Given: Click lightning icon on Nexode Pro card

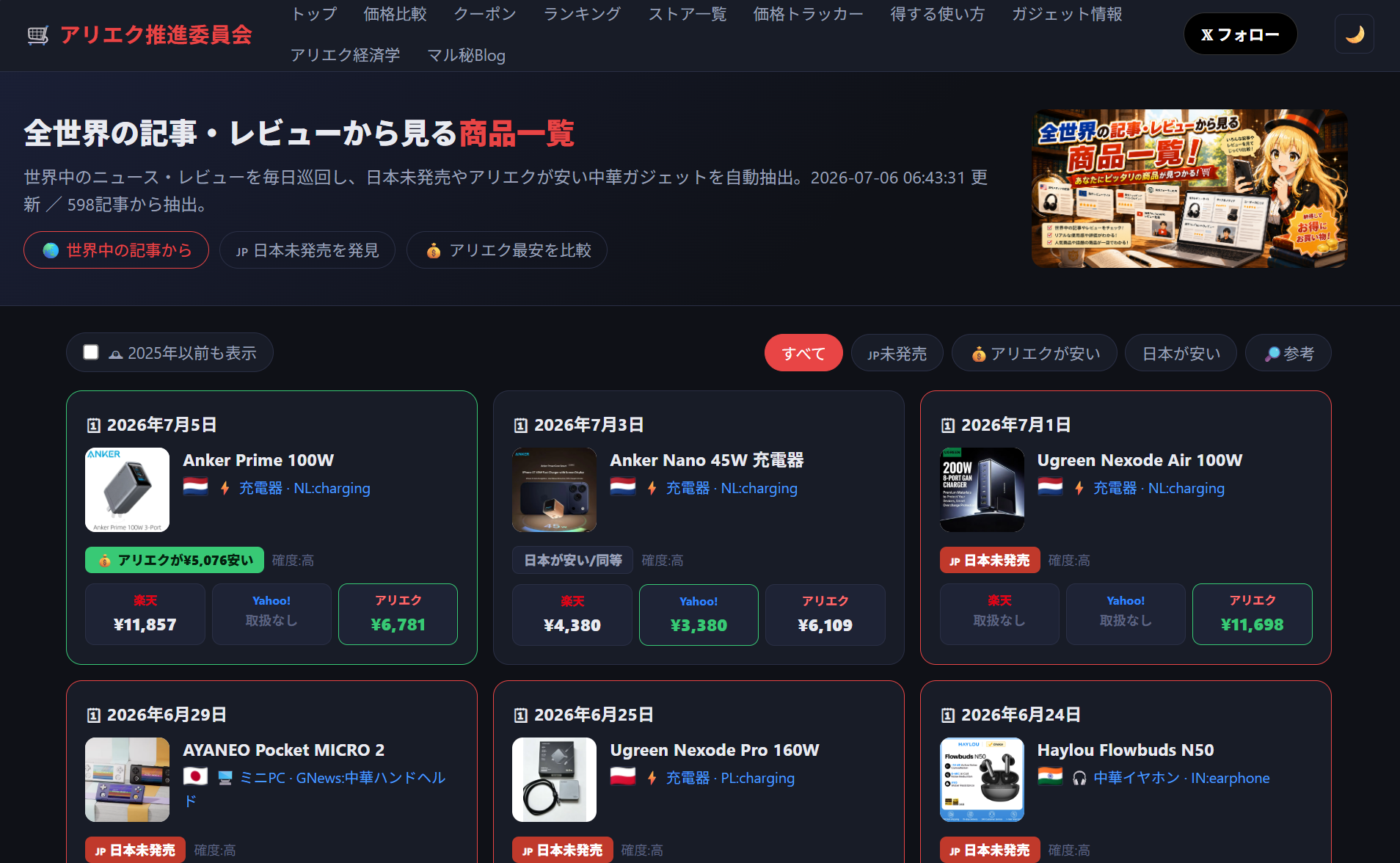Looking at the screenshot, I should (x=652, y=778).
